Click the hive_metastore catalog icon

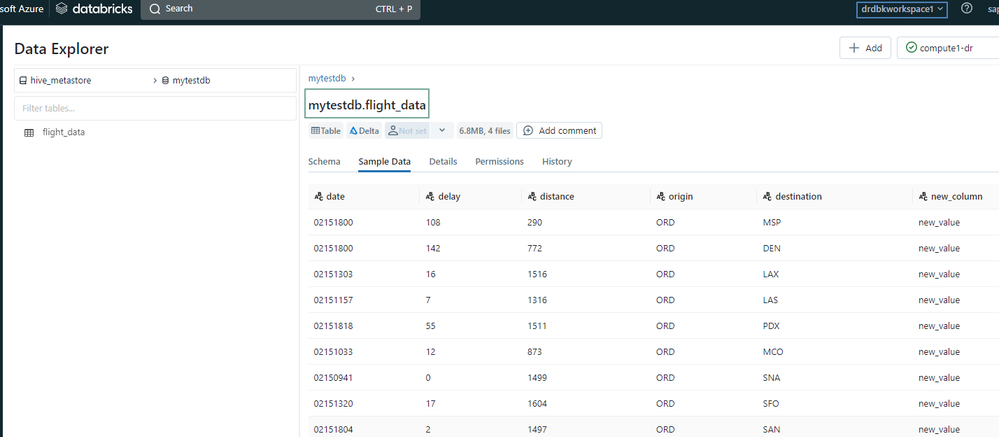(x=23, y=80)
